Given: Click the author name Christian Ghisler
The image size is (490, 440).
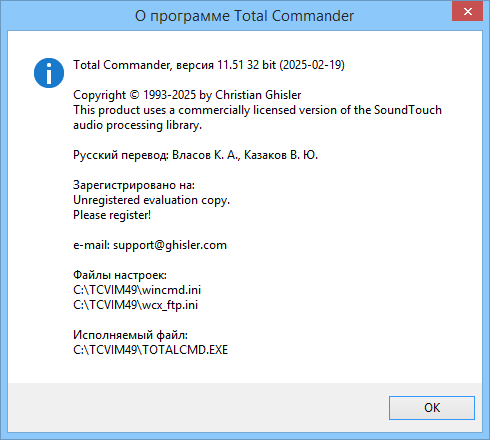Looking at the screenshot, I should click(x=258, y=95).
